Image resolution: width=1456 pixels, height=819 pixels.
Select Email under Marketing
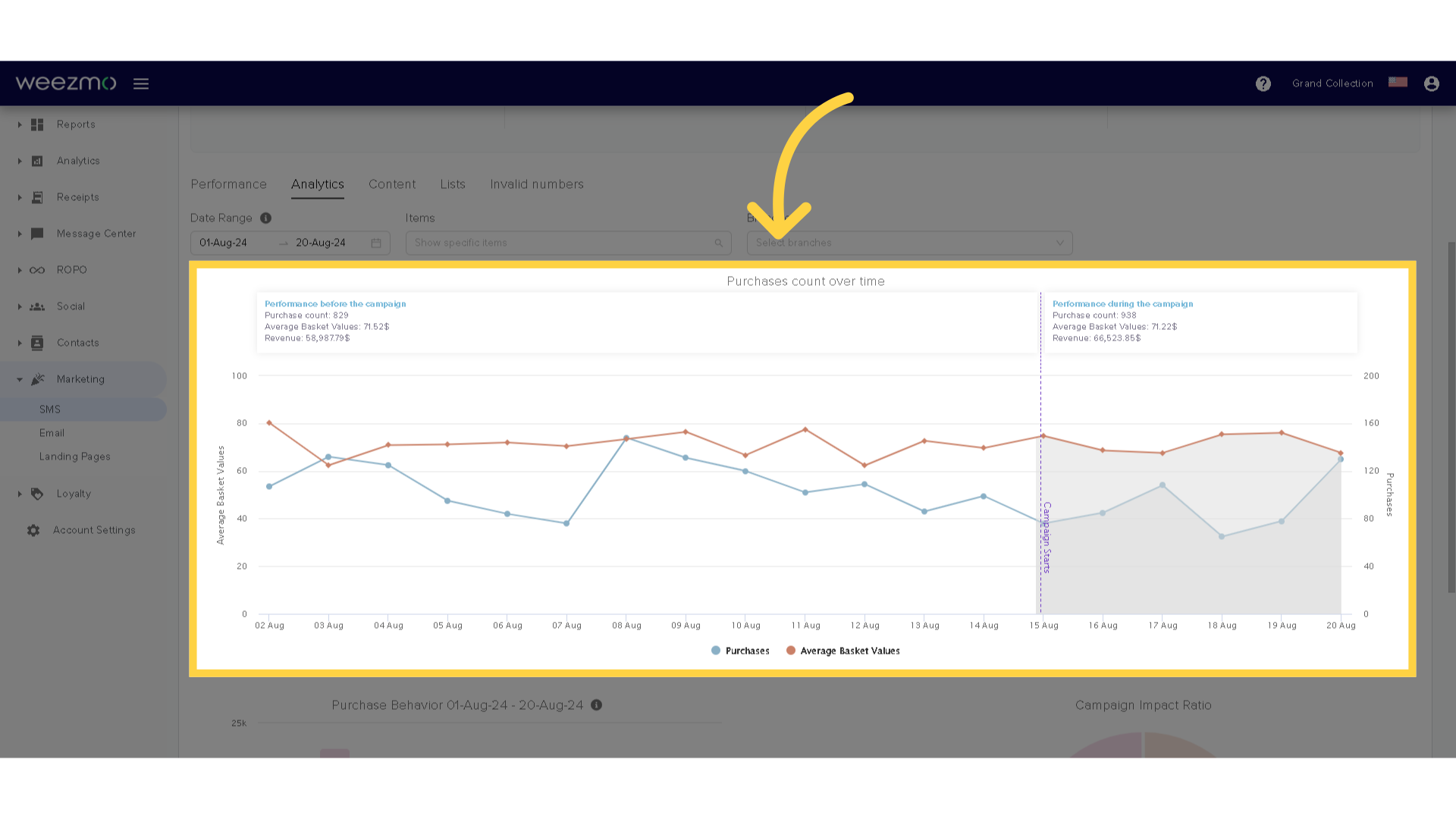[x=52, y=433]
